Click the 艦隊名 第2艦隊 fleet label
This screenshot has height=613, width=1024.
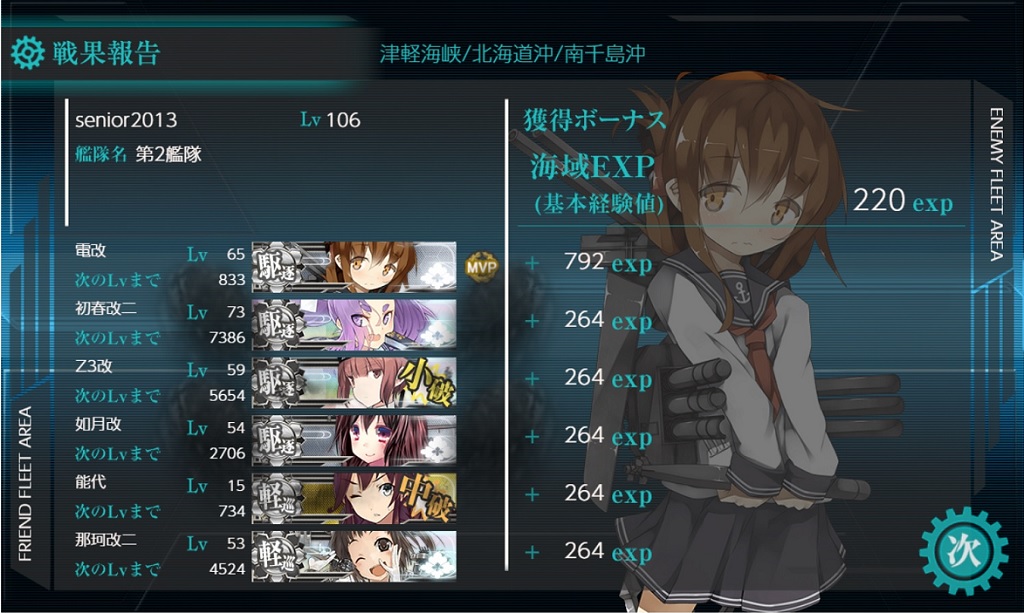coord(138,154)
